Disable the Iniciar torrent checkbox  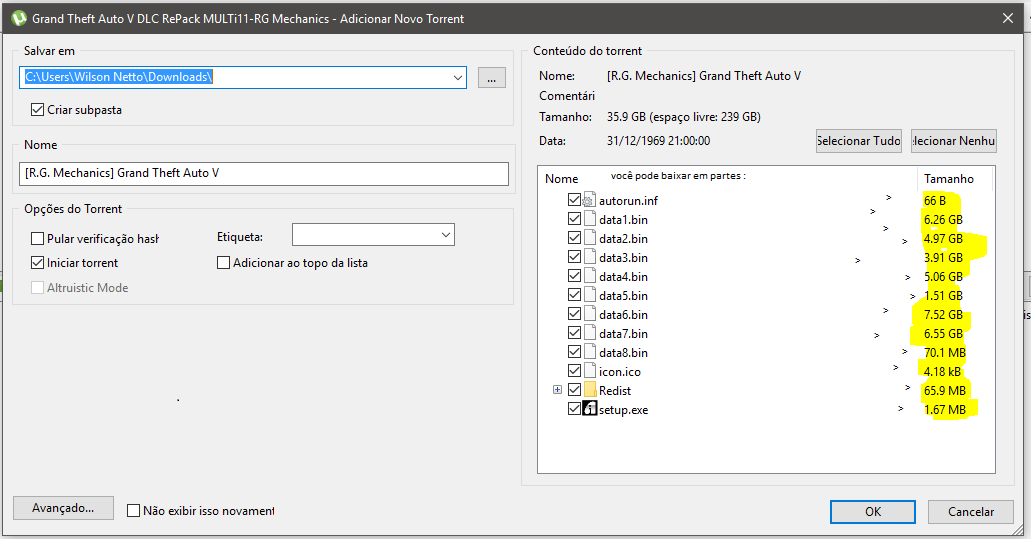(x=38, y=263)
